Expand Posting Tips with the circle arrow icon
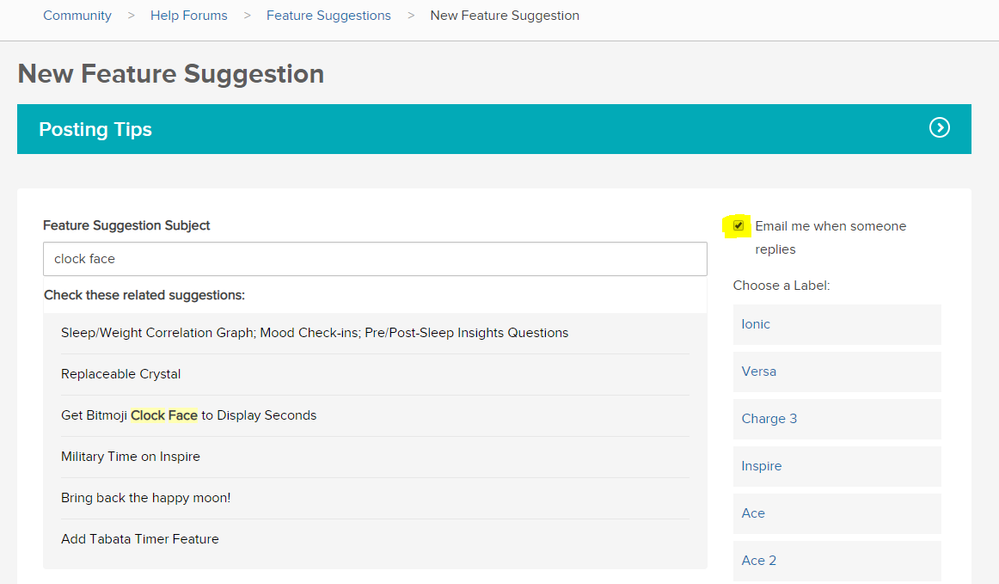 [x=939, y=128]
